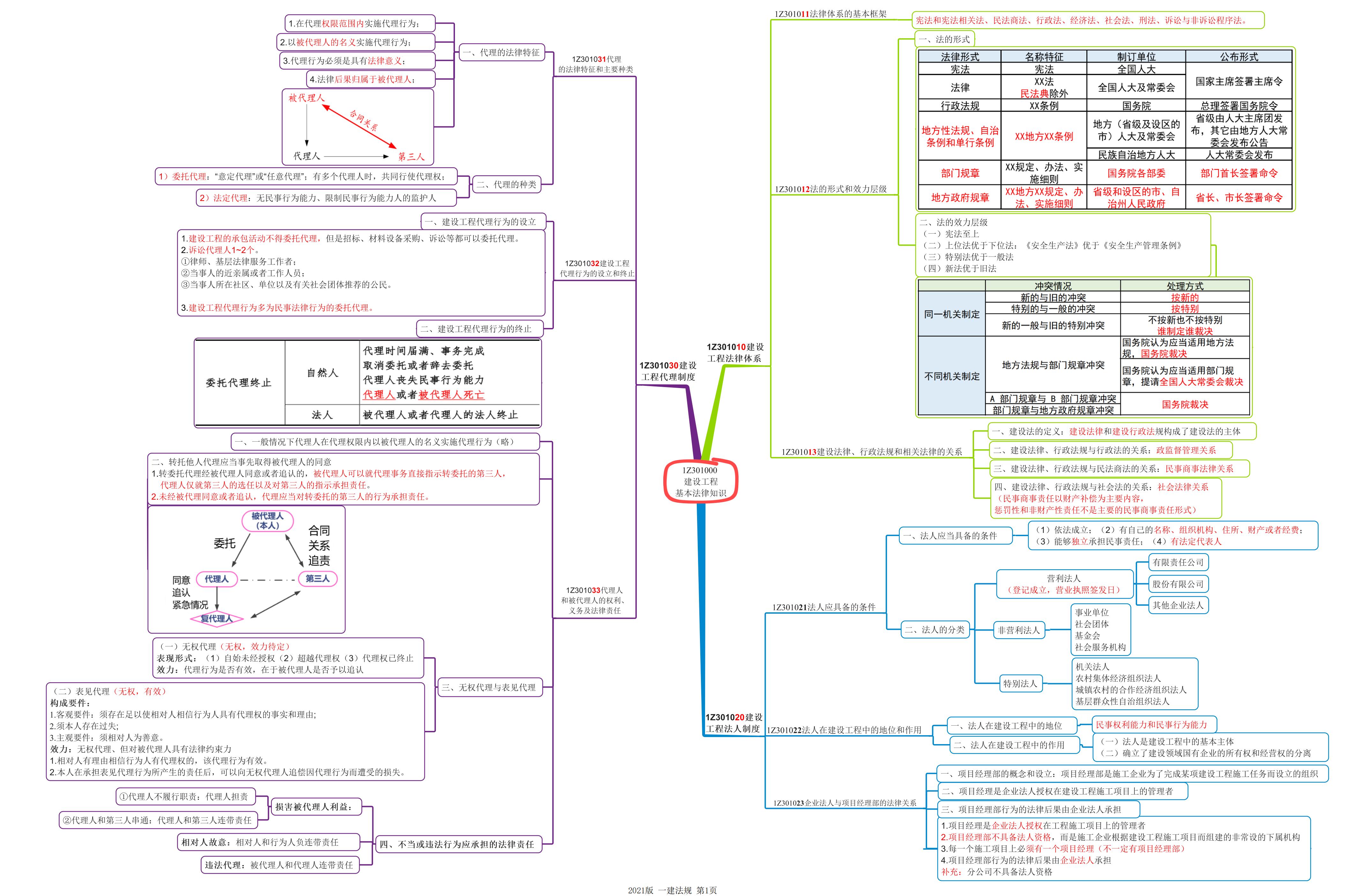Click the 1Z301010 建设工程法律体系 branch
The height and width of the screenshot is (896, 1346).
735,353
